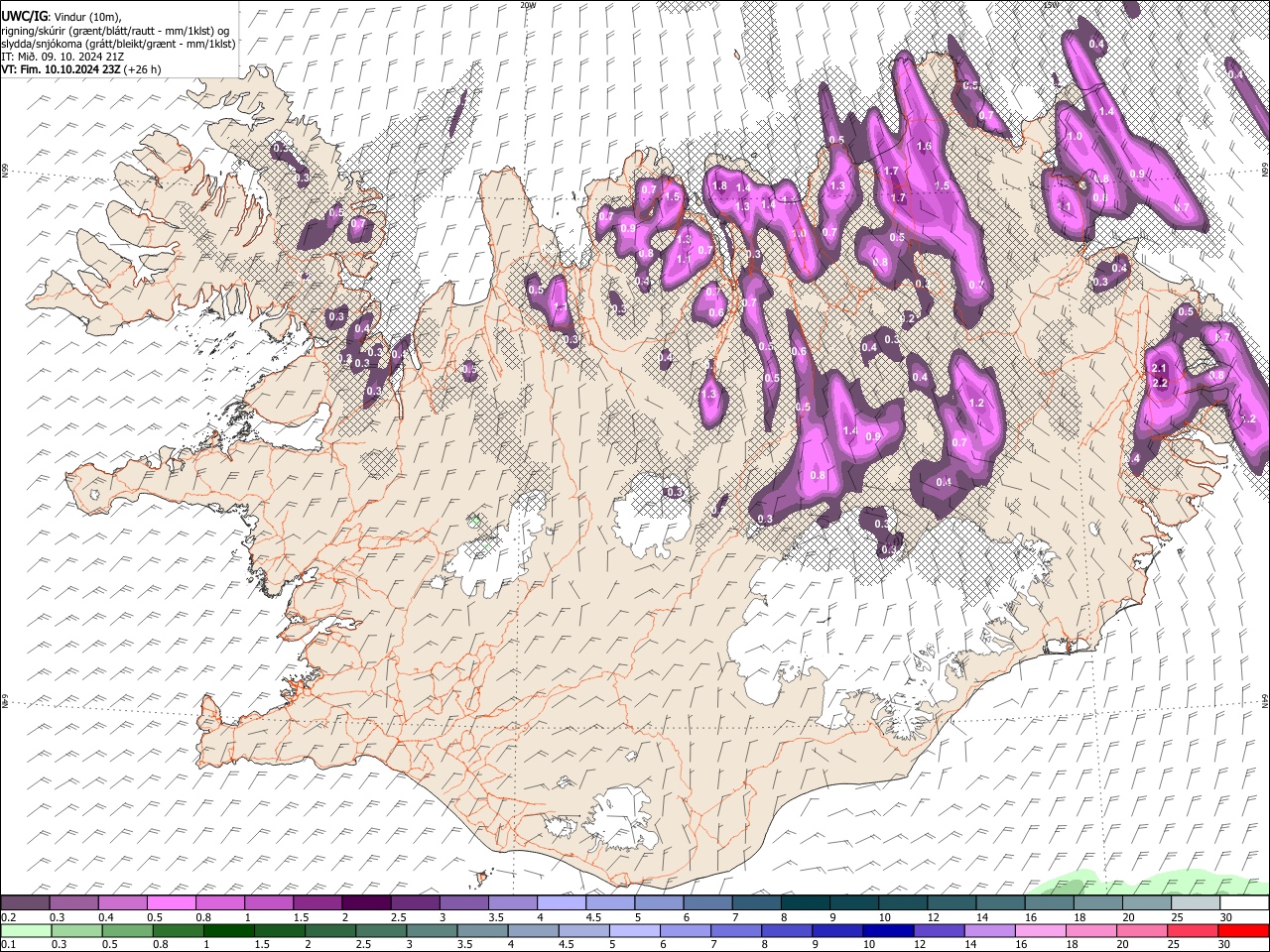The height and width of the screenshot is (952, 1270).
Task: Click the 'Vindur (10m)' header text
Action: tap(85, 17)
